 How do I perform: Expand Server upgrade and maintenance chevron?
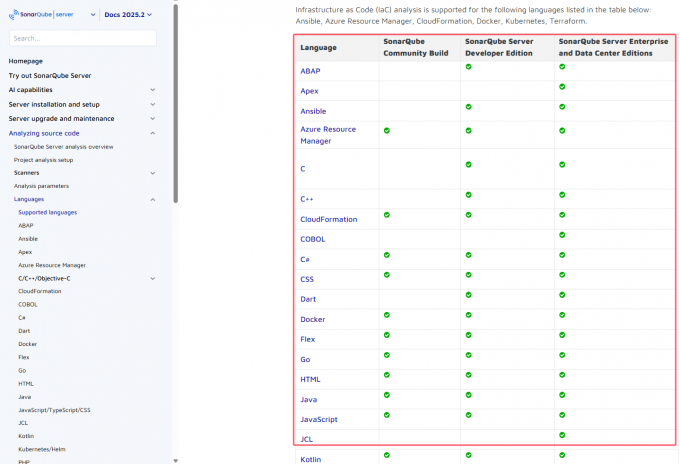(153, 118)
